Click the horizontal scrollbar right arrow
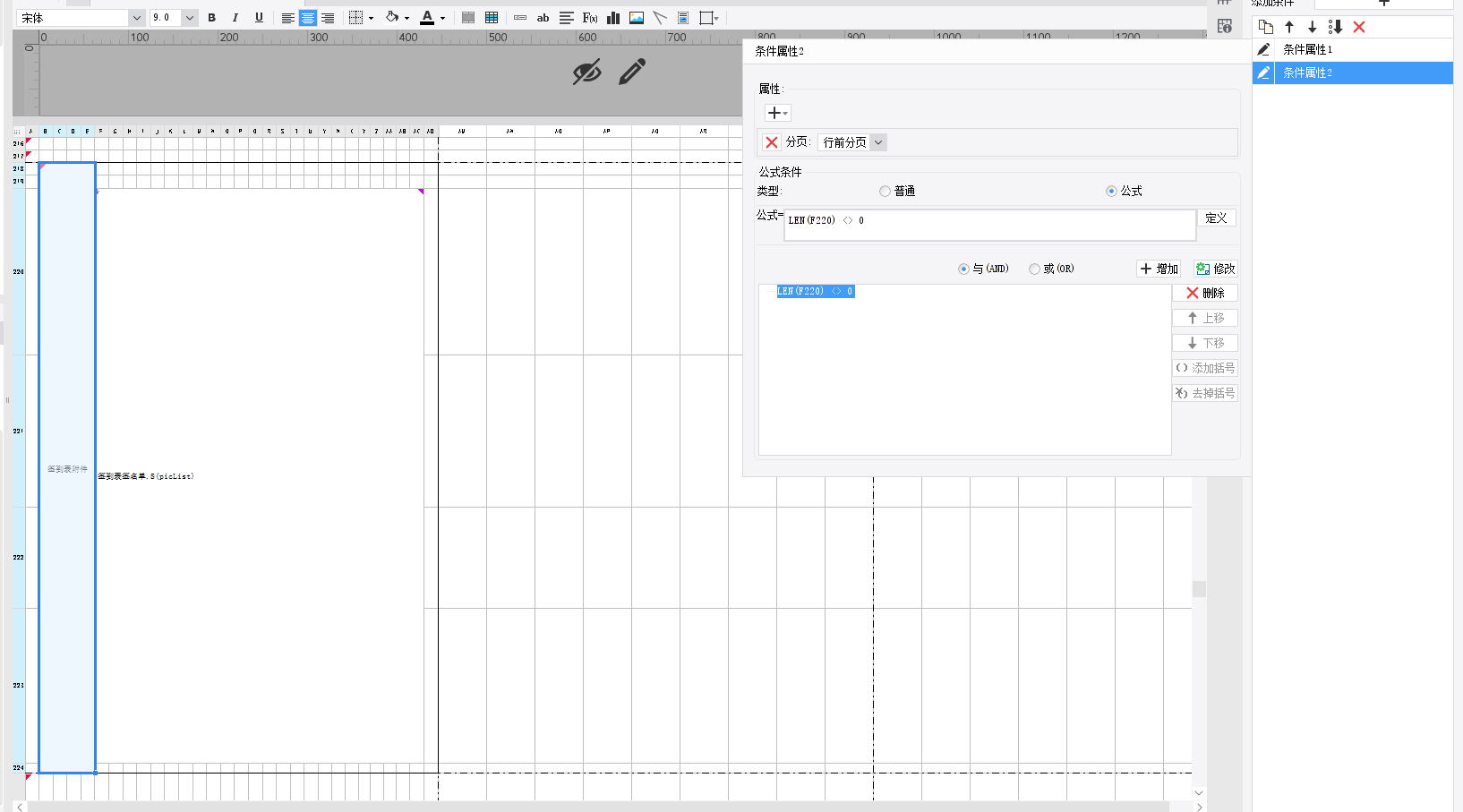The width and height of the screenshot is (1463, 812). (1199, 807)
